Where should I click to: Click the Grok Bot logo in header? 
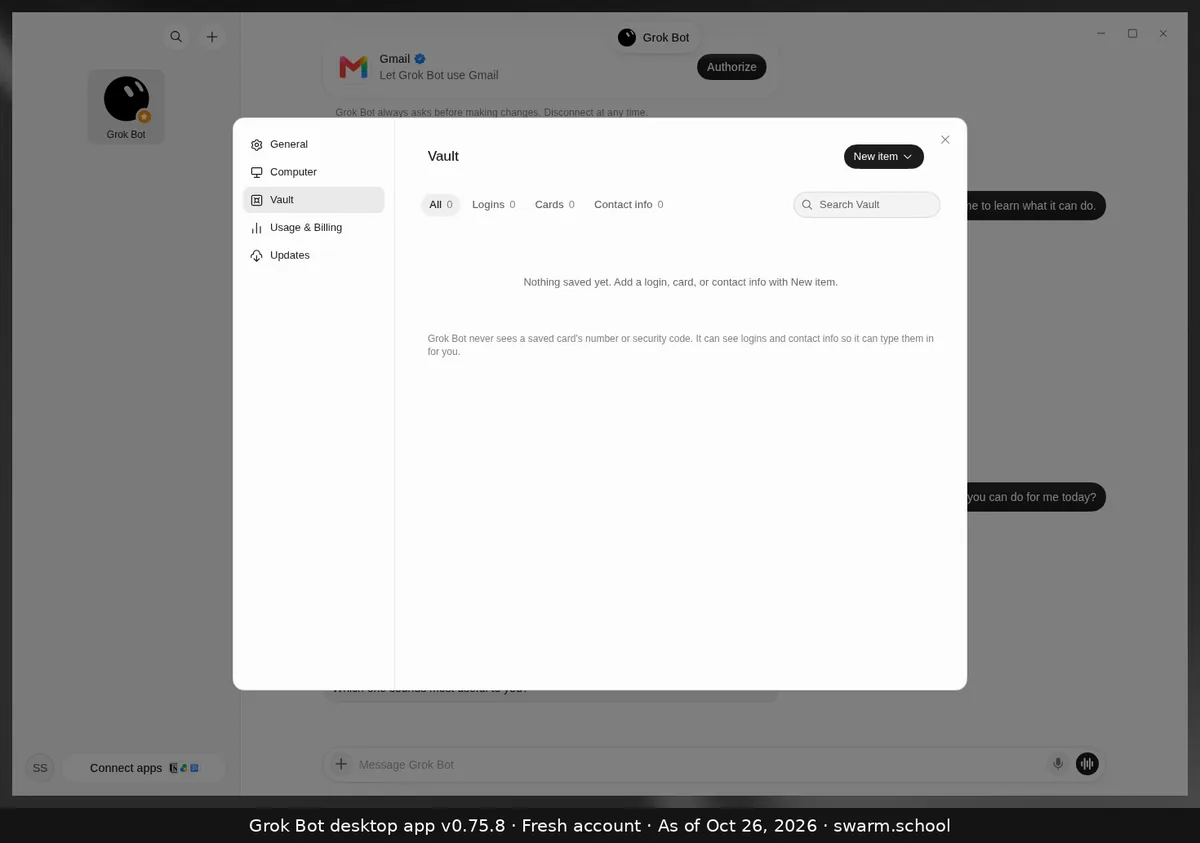tap(627, 37)
